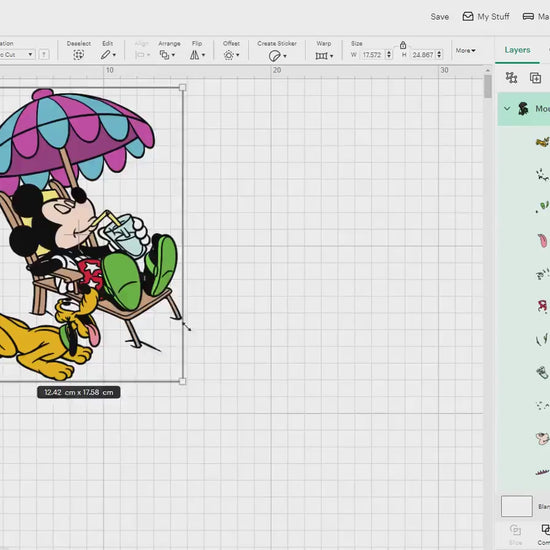Open the Warp tool icon
The height and width of the screenshot is (550, 550).
(x=321, y=56)
